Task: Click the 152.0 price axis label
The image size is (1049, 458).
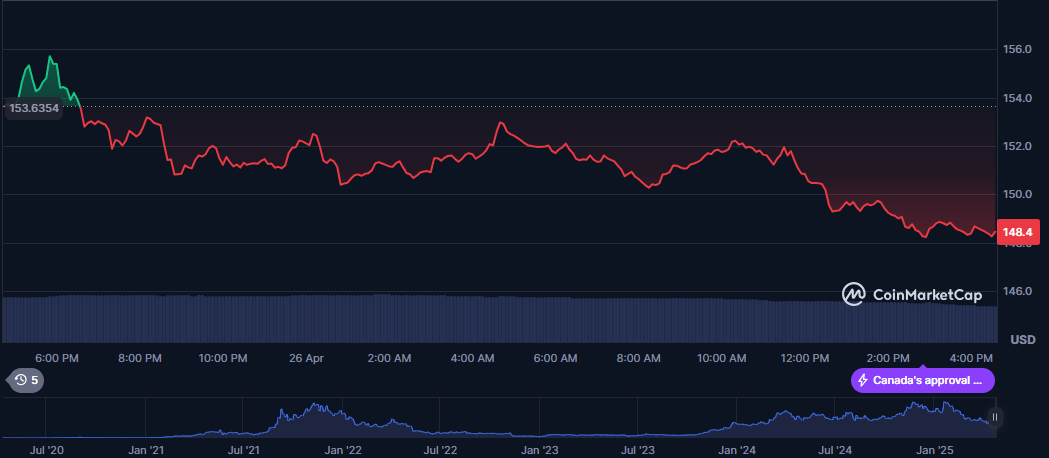Action: pos(1016,146)
